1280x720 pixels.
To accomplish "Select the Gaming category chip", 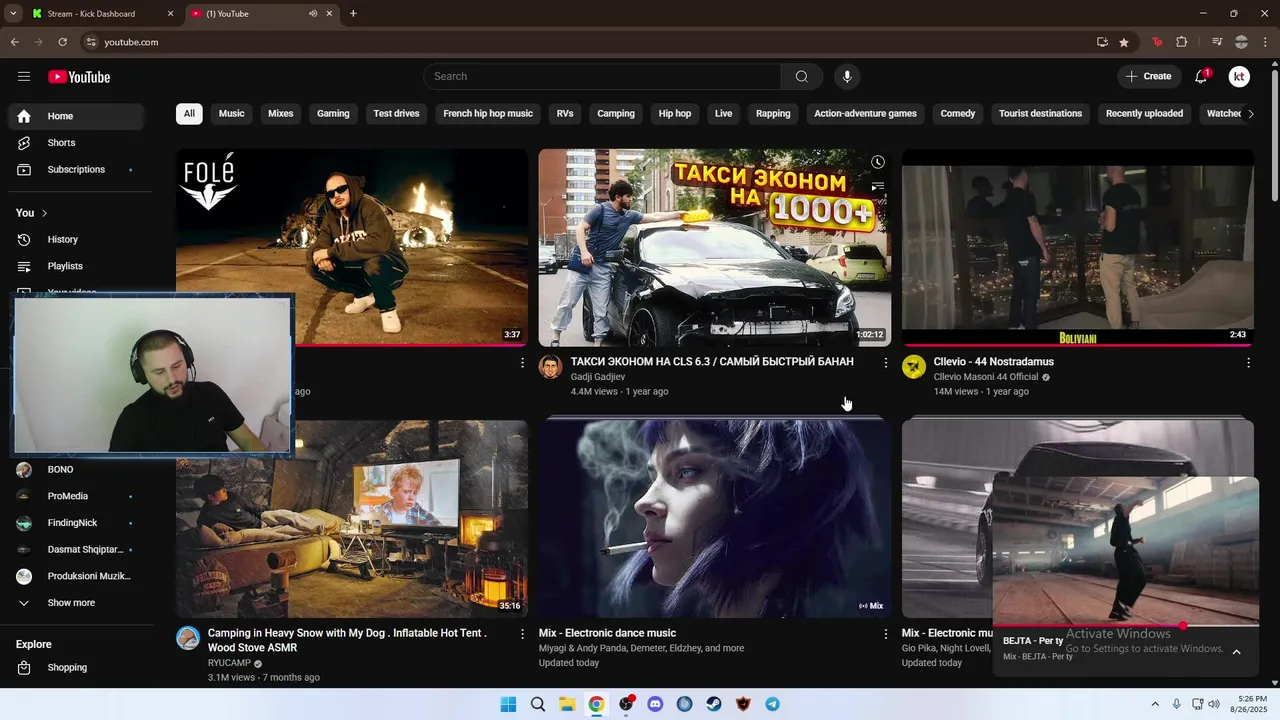I will (333, 114).
